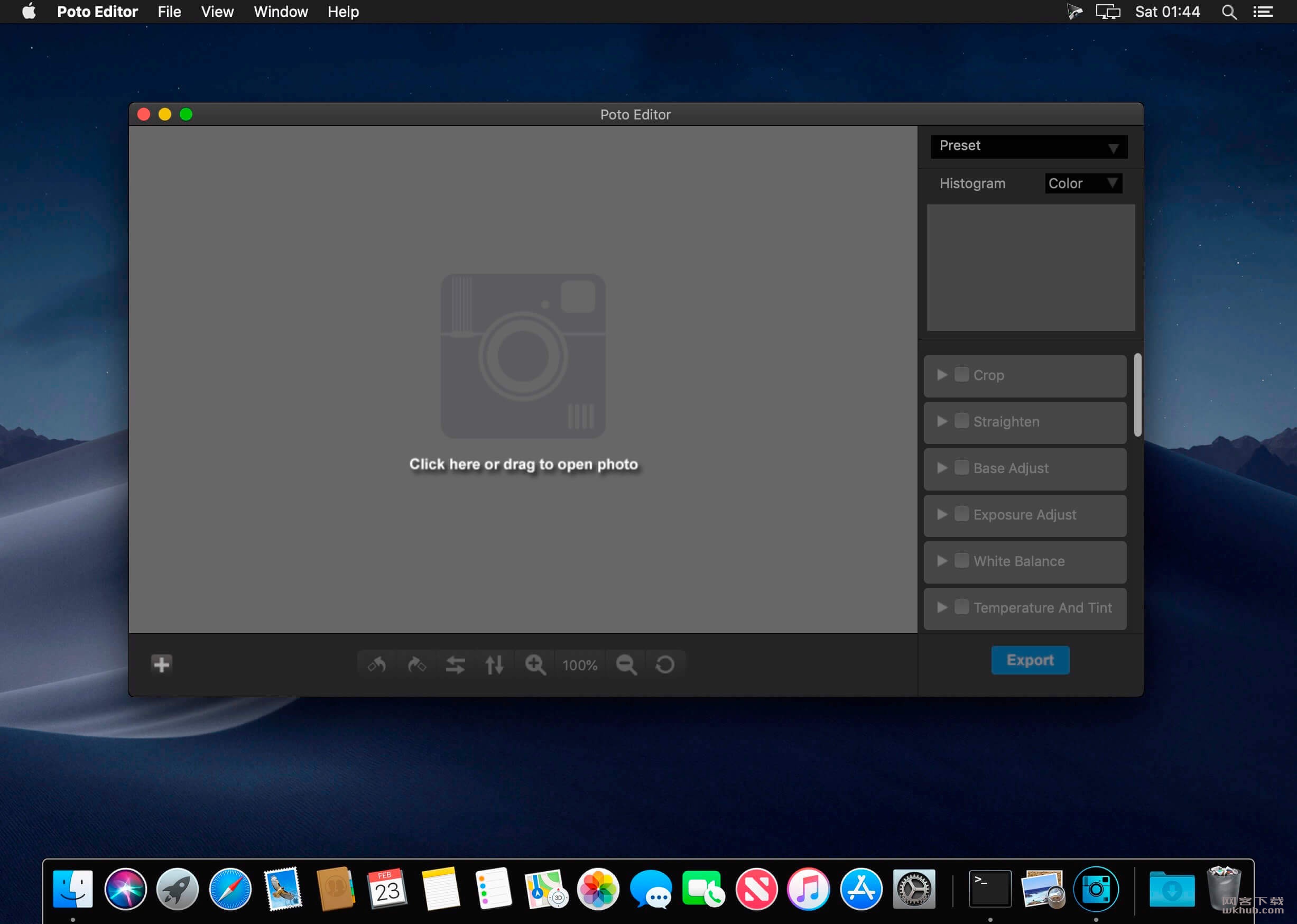Screen dimensions: 1297x924
Task: Open News app from the Dock
Action: [x=756, y=889]
